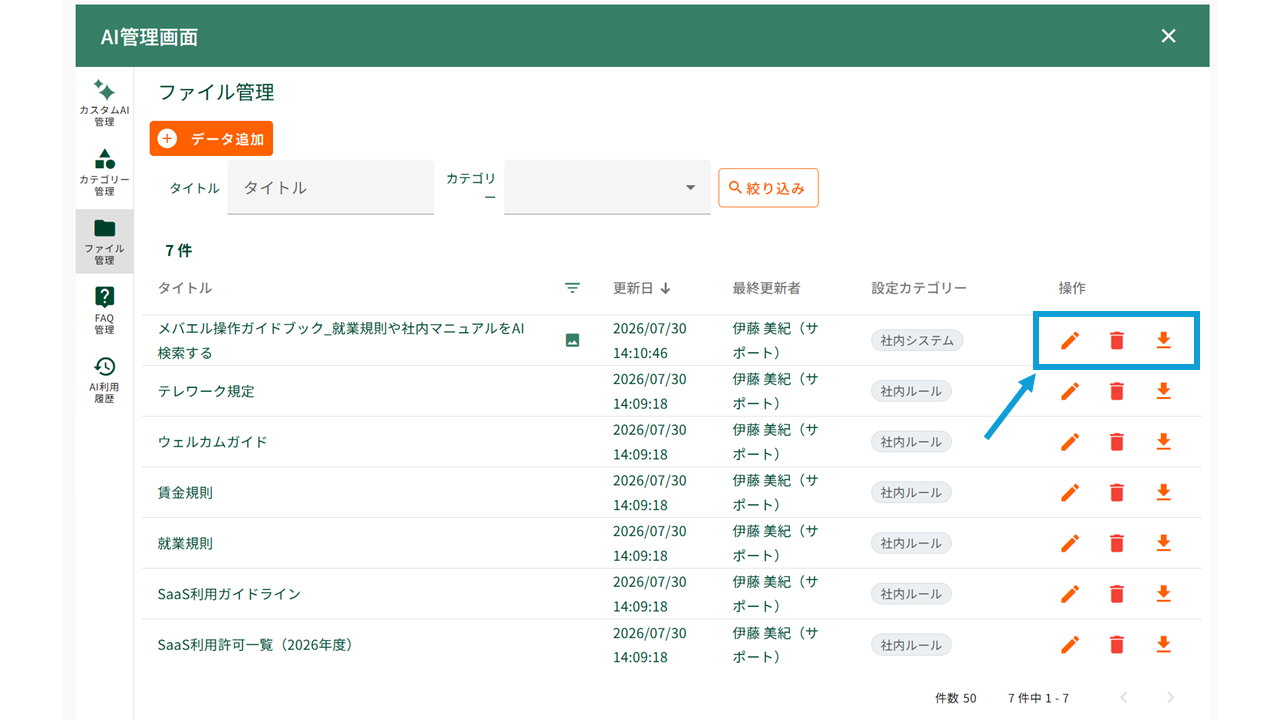Edit the SaaS利用許可一覧（2026年度） entry
The image size is (1280, 720).
[1070, 645]
